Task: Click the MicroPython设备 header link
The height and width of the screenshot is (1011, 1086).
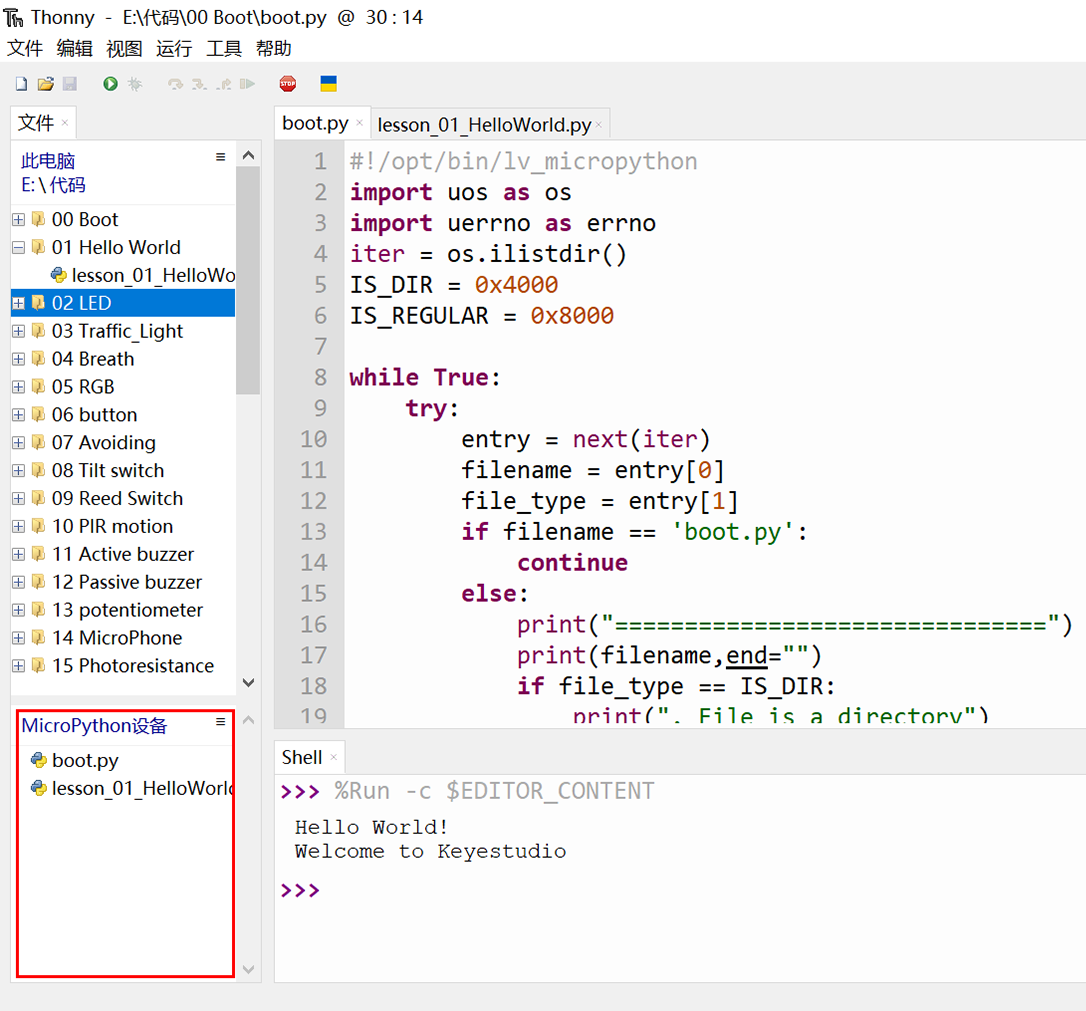Action: pos(94,725)
